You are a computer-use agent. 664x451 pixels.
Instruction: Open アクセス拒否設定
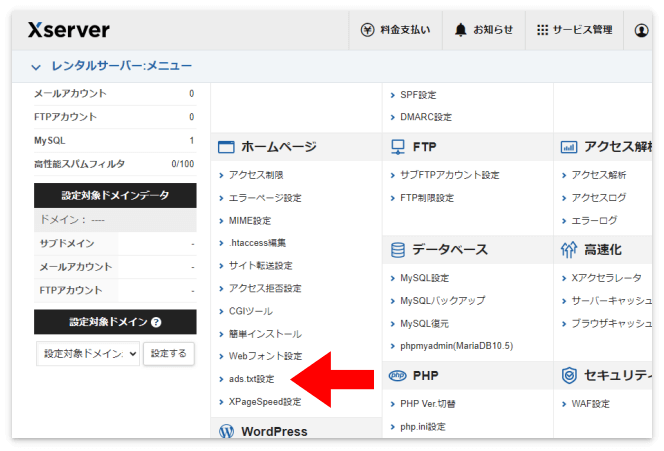tap(265, 288)
